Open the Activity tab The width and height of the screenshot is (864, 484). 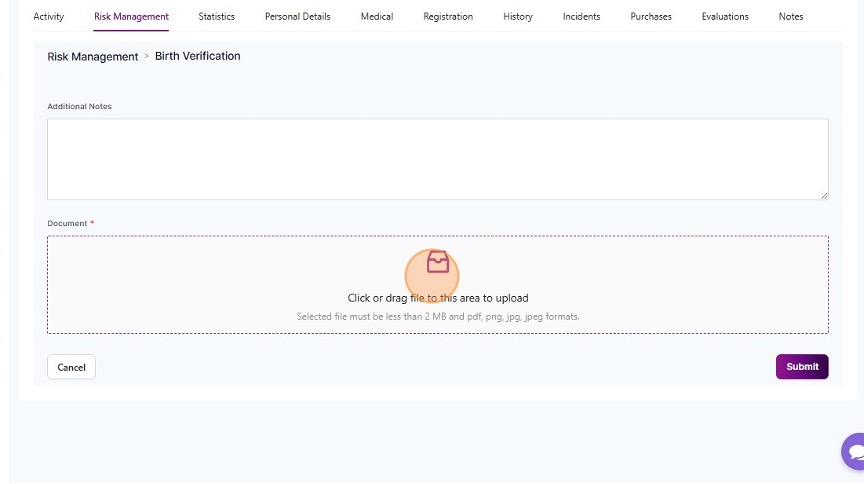point(48,17)
